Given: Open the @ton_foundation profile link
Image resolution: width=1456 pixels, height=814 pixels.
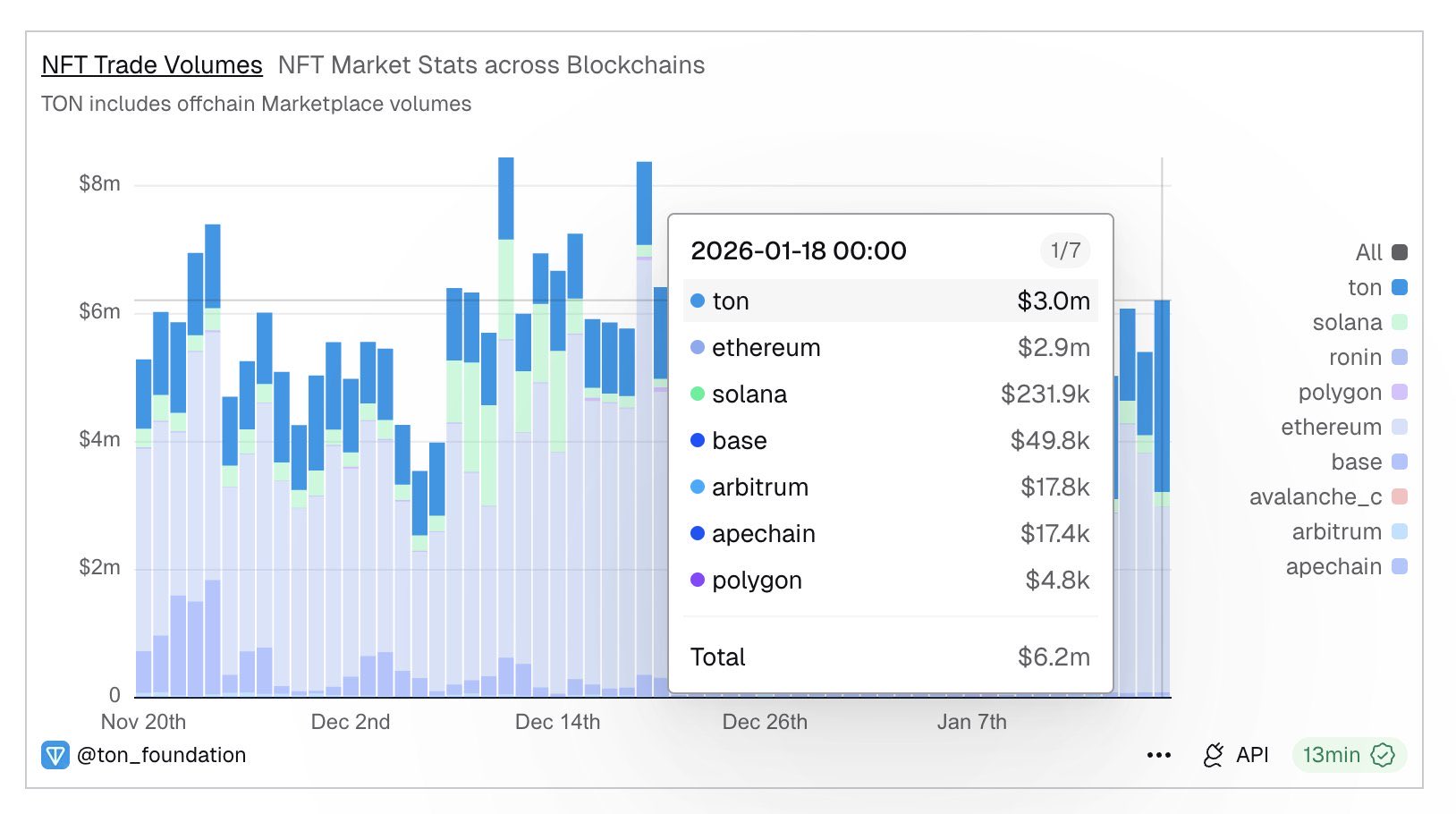Looking at the screenshot, I should click(x=161, y=755).
